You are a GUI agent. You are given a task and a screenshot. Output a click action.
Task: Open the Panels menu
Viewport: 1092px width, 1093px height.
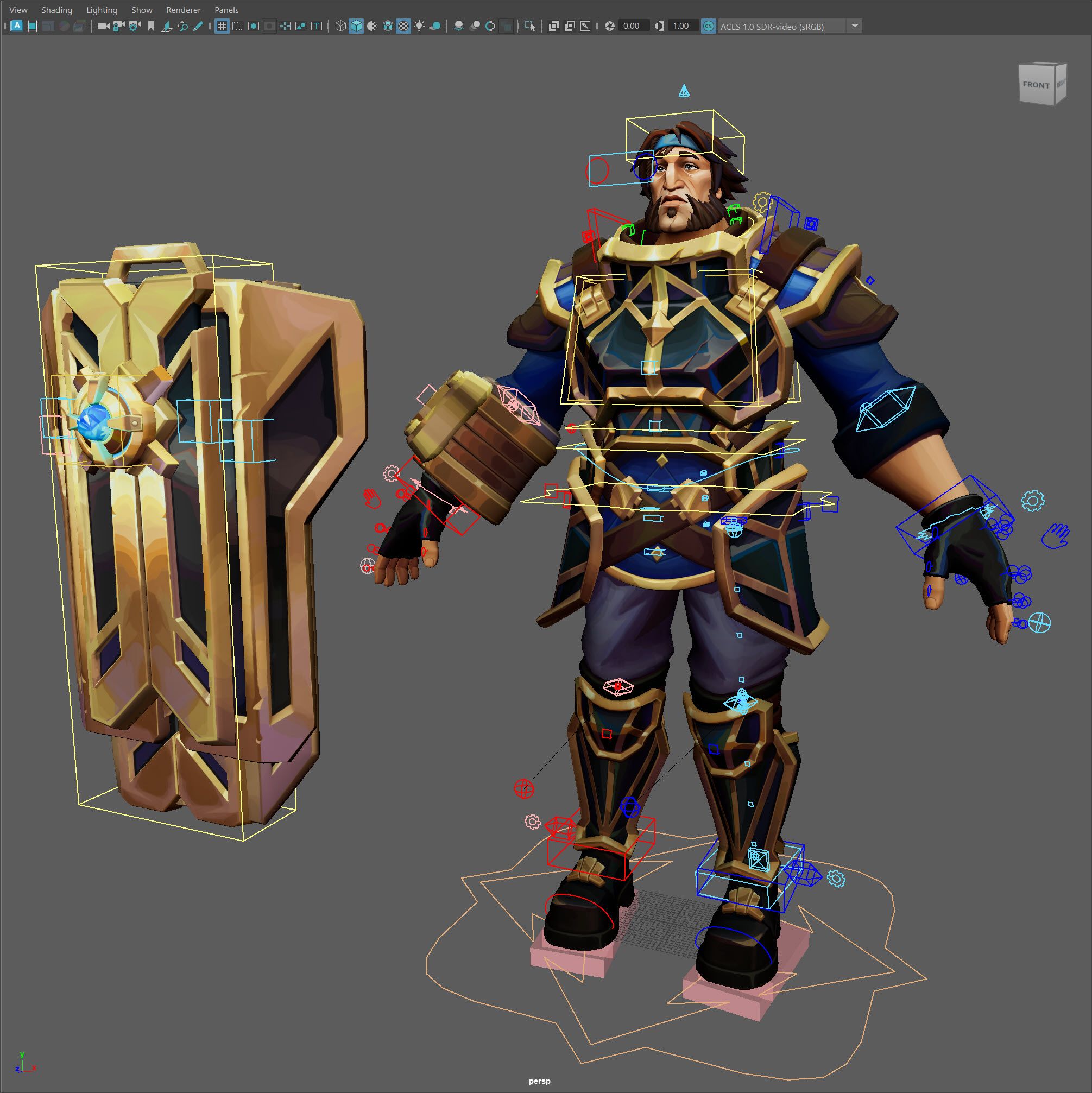pos(226,10)
